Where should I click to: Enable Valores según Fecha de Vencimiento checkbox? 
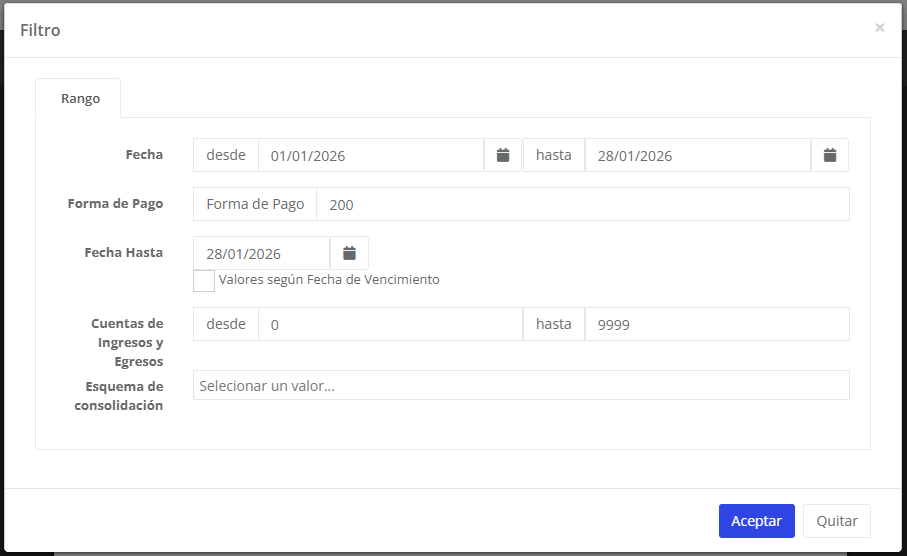point(204,280)
